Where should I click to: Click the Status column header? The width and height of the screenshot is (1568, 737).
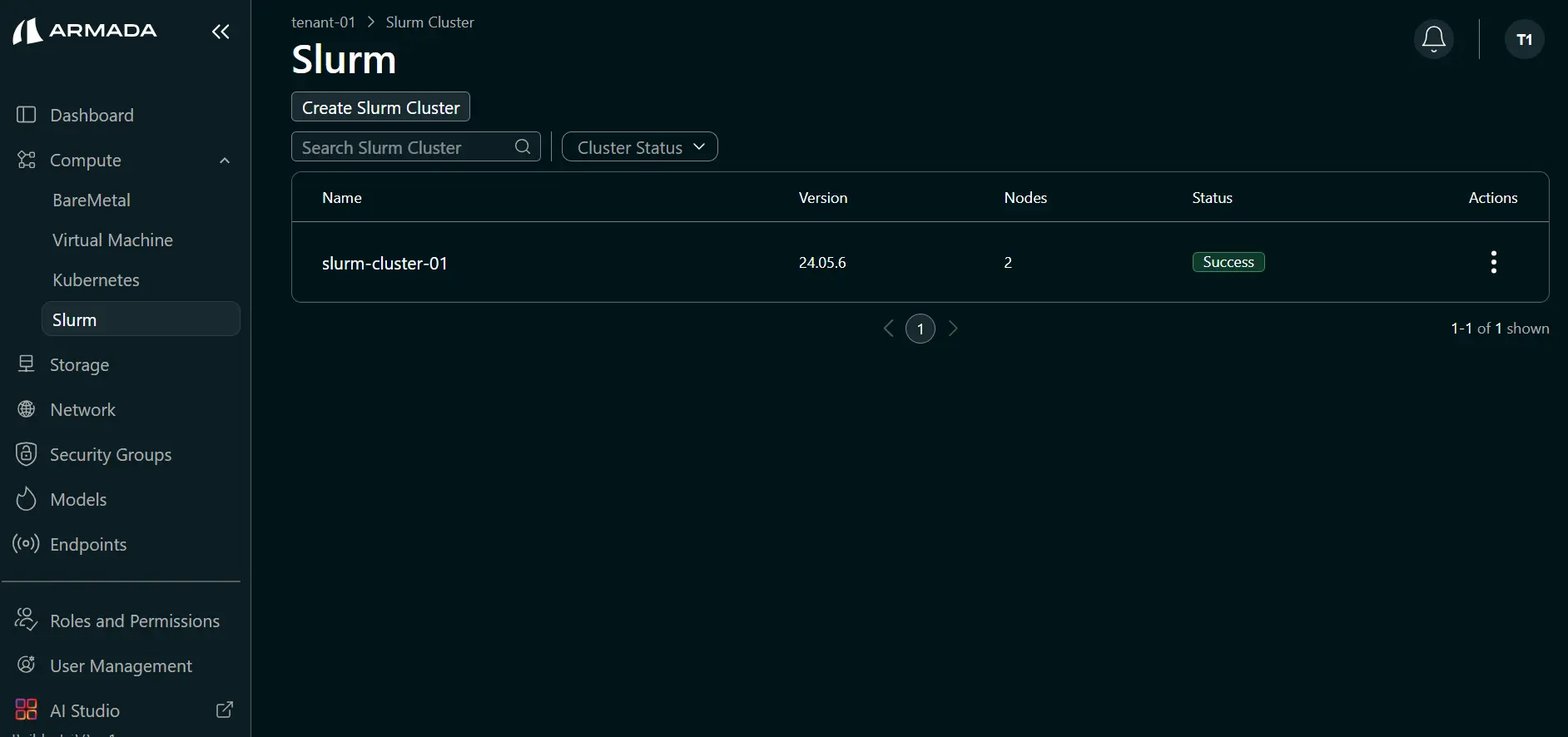[1212, 197]
